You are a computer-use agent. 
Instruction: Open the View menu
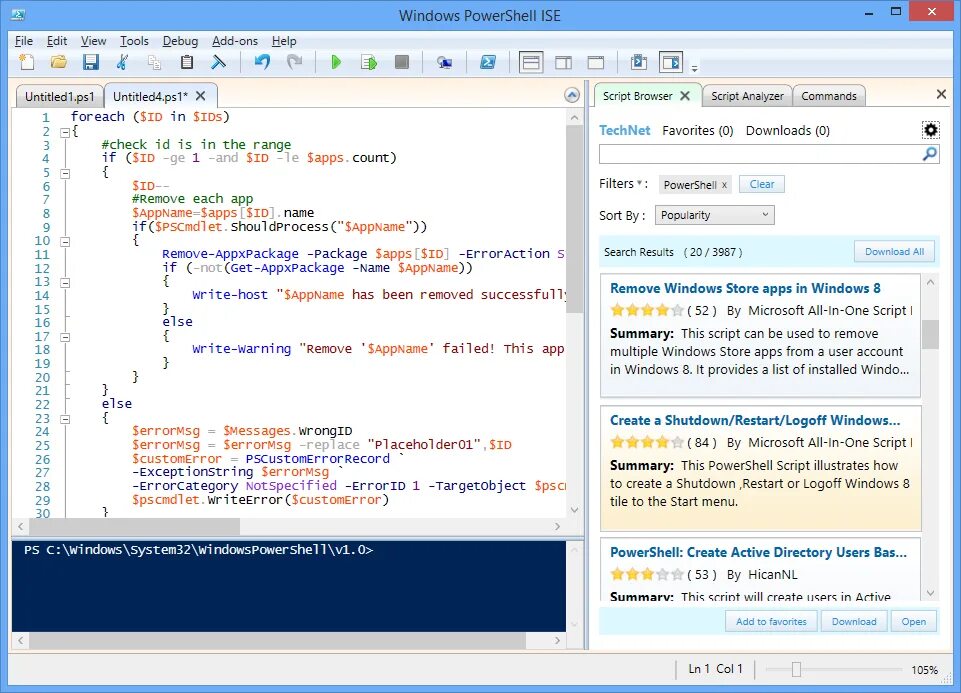93,41
